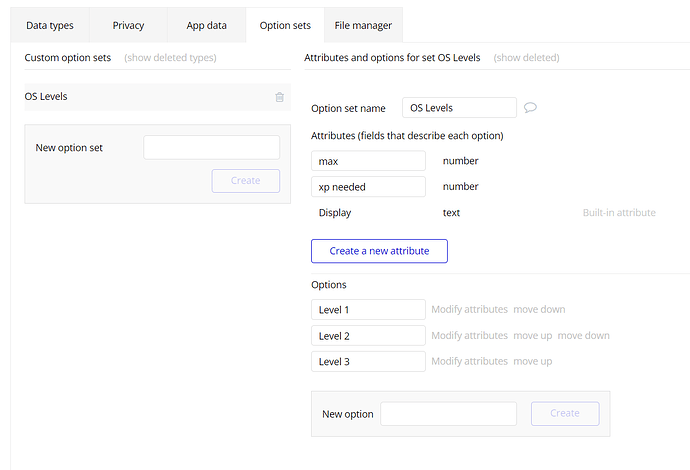This screenshot has height=470, width=690.
Task: Click the New option set name field
Action: click(x=211, y=148)
